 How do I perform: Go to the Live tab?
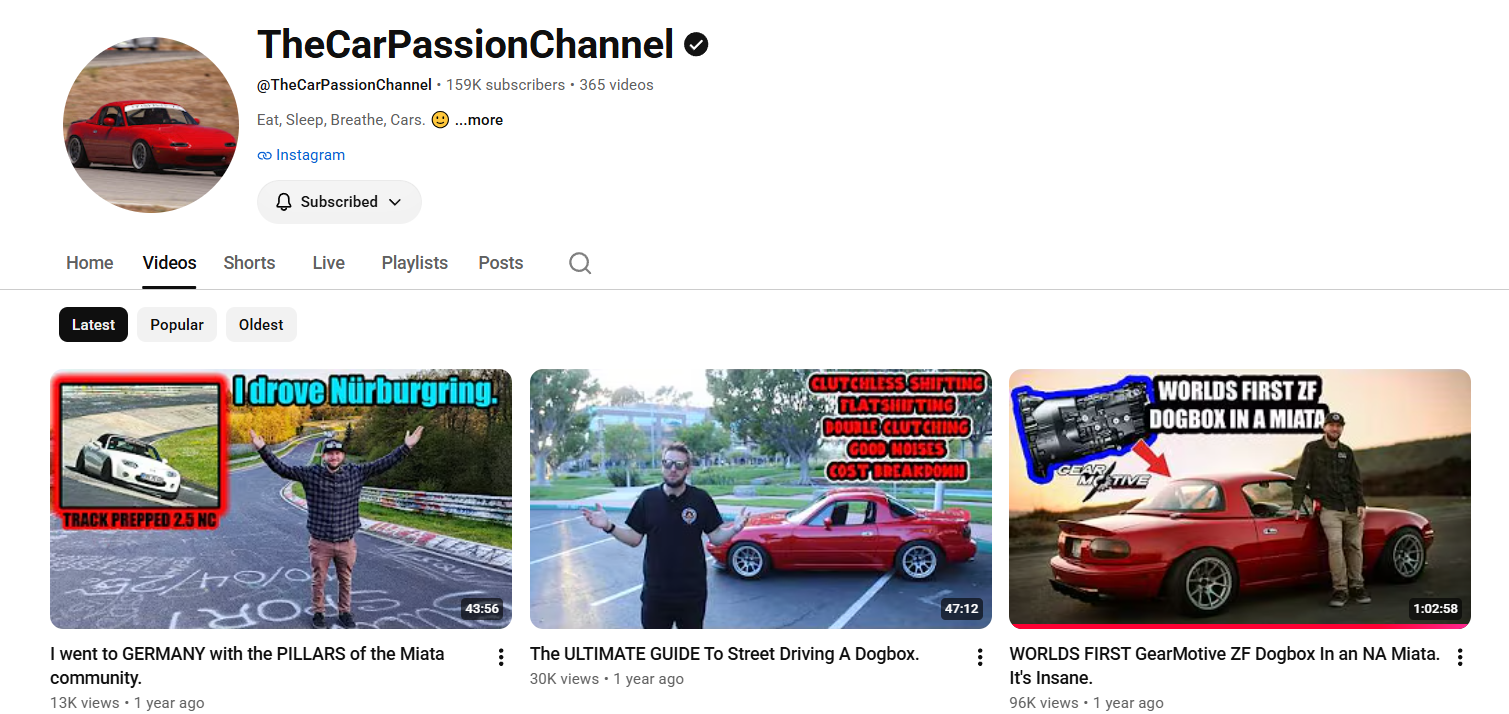click(328, 263)
